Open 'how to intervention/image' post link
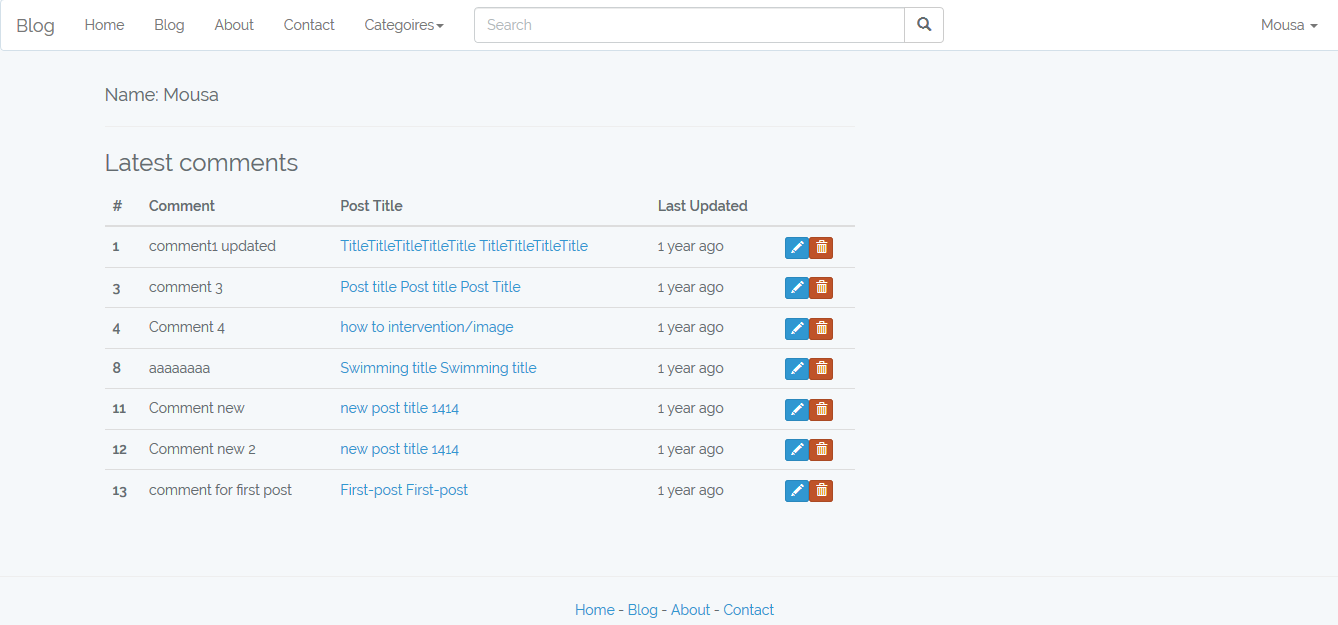Image resolution: width=1338 pixels, height=625 pixels. (x=426, y=327)
